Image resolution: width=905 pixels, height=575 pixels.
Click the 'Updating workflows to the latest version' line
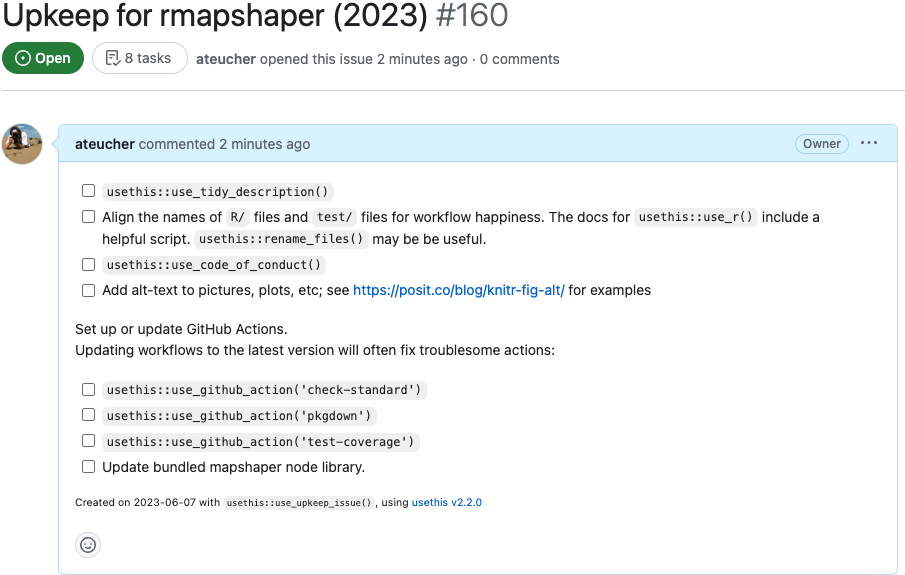point(315,350)
